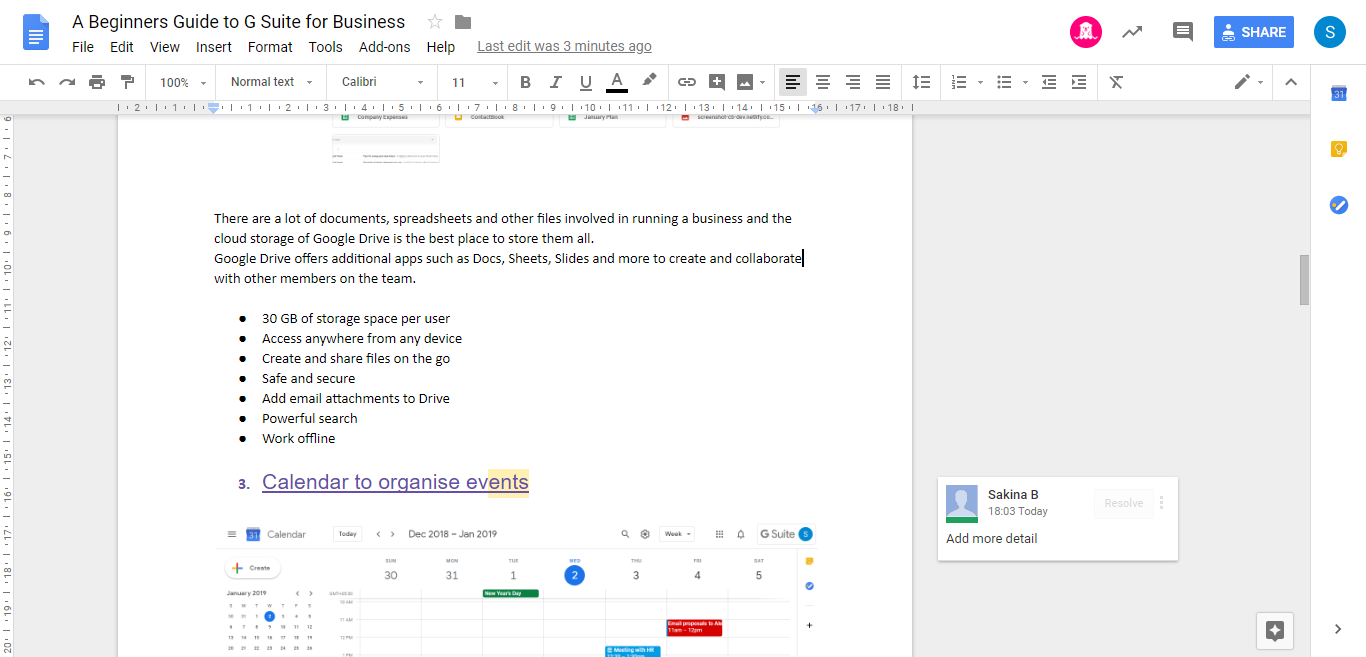
Task: Insert an image
Action: pos(745,82)
